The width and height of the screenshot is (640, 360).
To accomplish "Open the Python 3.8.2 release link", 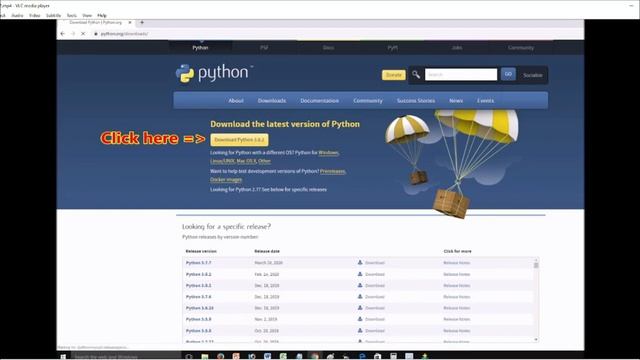I will point(198,274).
